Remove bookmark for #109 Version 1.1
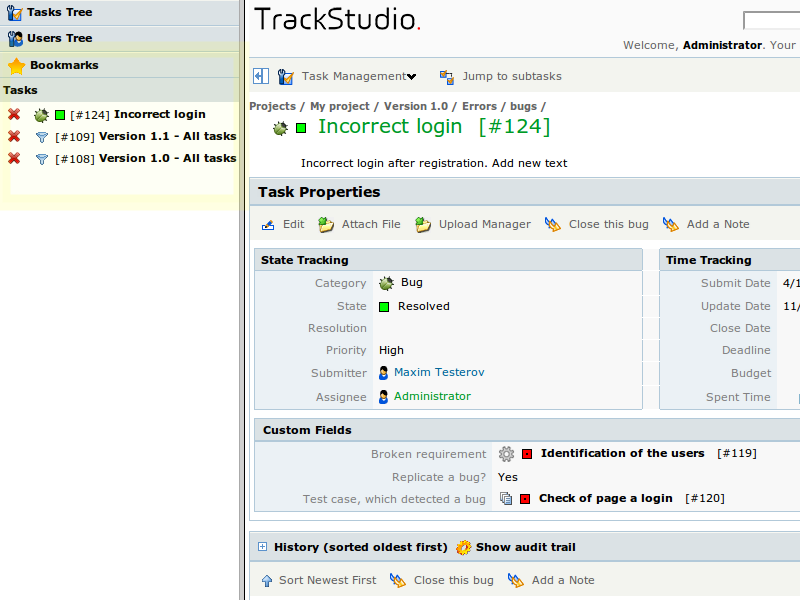This screenshot has width=800, height=600. click(x=14, y=136)
